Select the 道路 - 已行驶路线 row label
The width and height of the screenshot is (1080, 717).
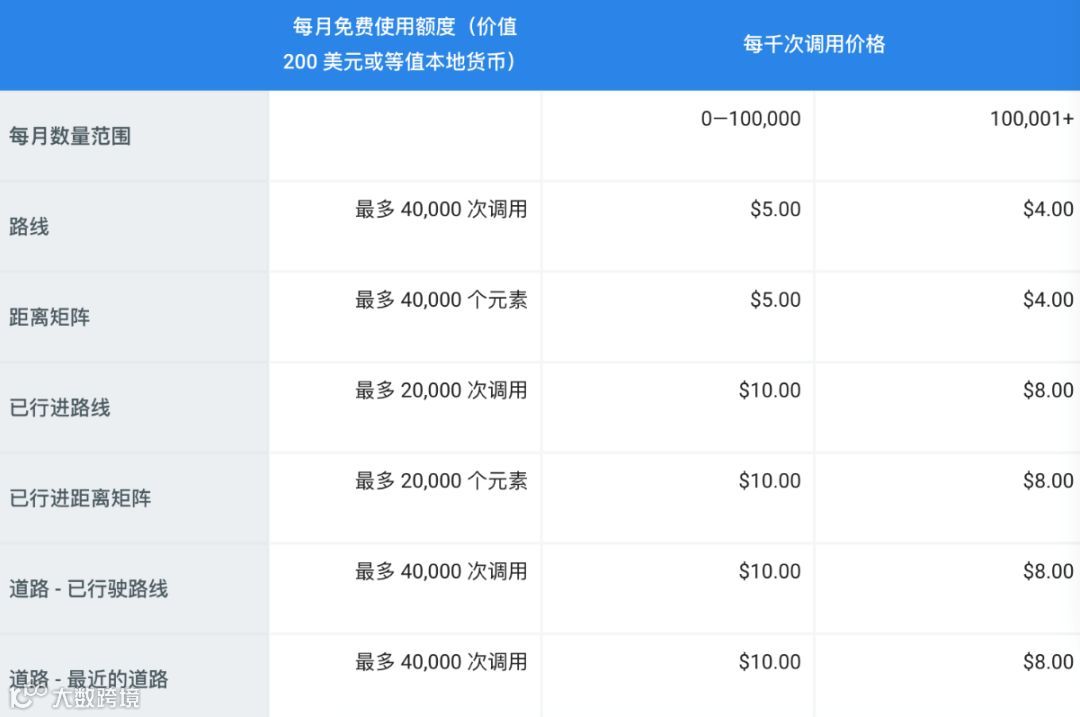click(89, 588)
